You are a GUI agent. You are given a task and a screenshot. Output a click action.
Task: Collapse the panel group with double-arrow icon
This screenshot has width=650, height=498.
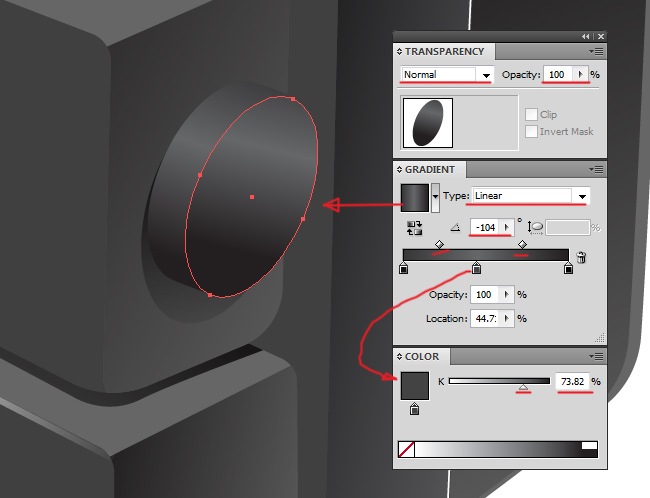585,36
